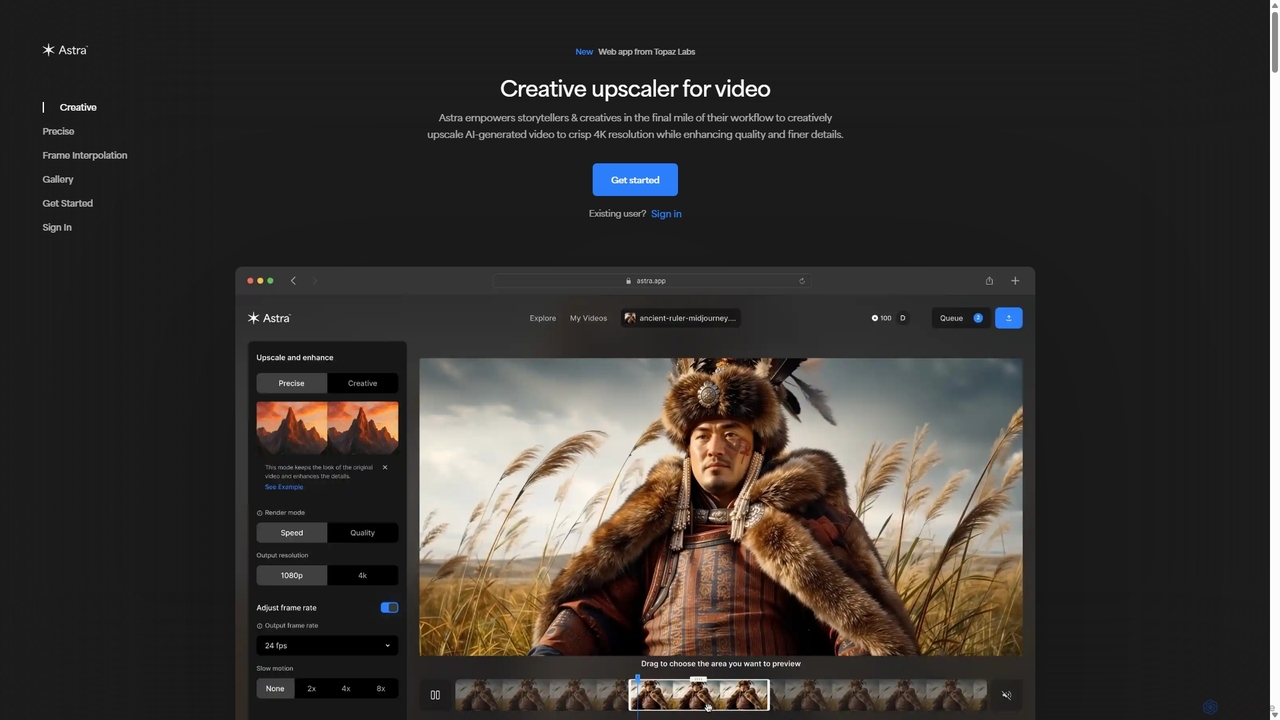Screen dimensions: 1280x720
Task: Click the blue upload icon button
Action: [x=1008, y=318]
